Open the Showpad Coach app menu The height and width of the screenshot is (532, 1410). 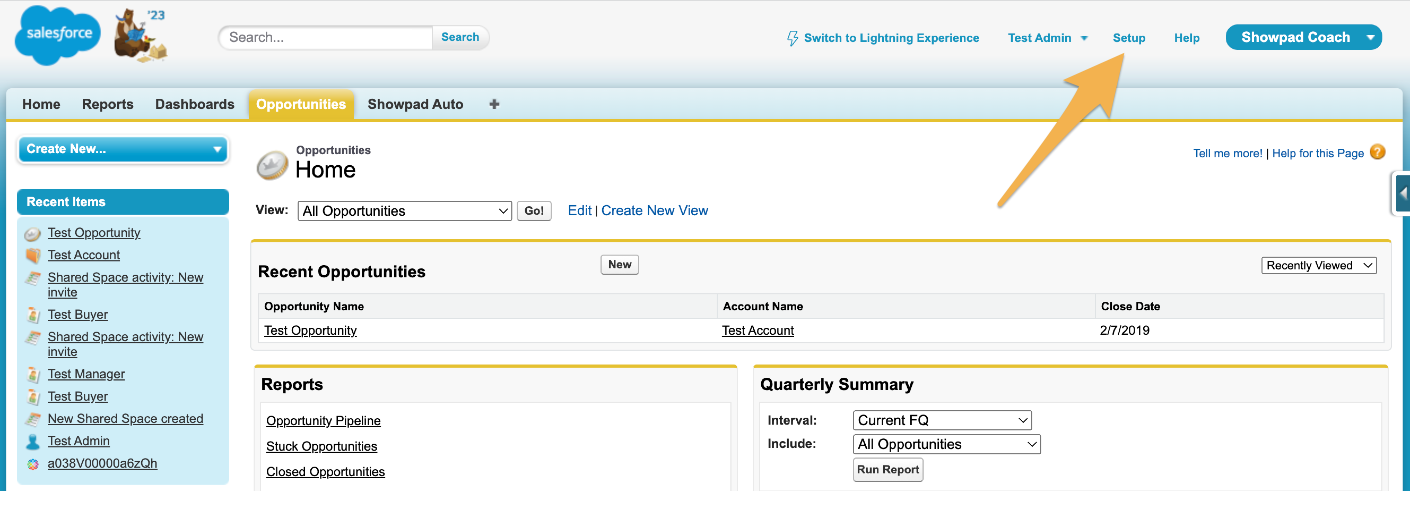1304,37
